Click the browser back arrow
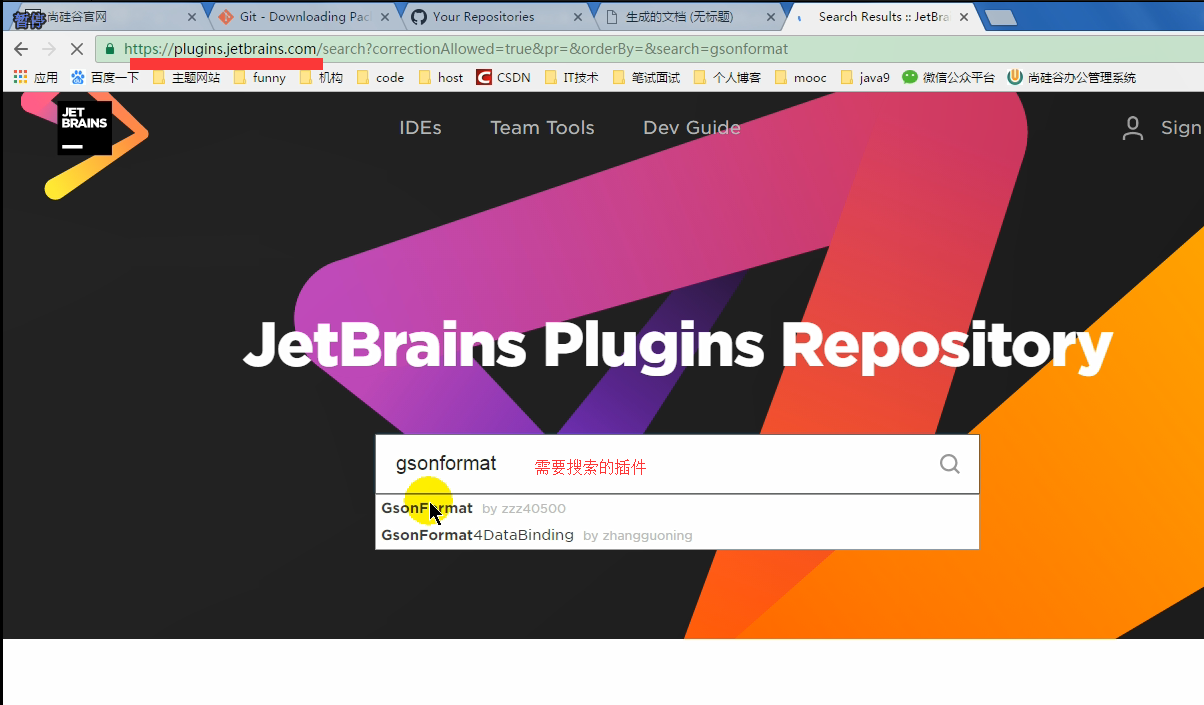Image resolution: width=1204 pixels, height=705 pixels. click(x=21, y=49)
